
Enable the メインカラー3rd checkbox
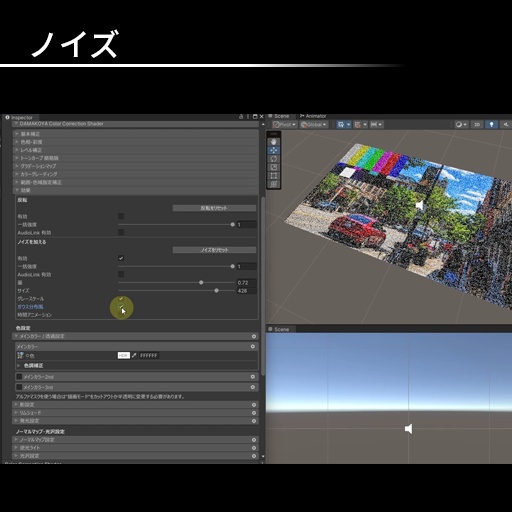coord(19,387)
